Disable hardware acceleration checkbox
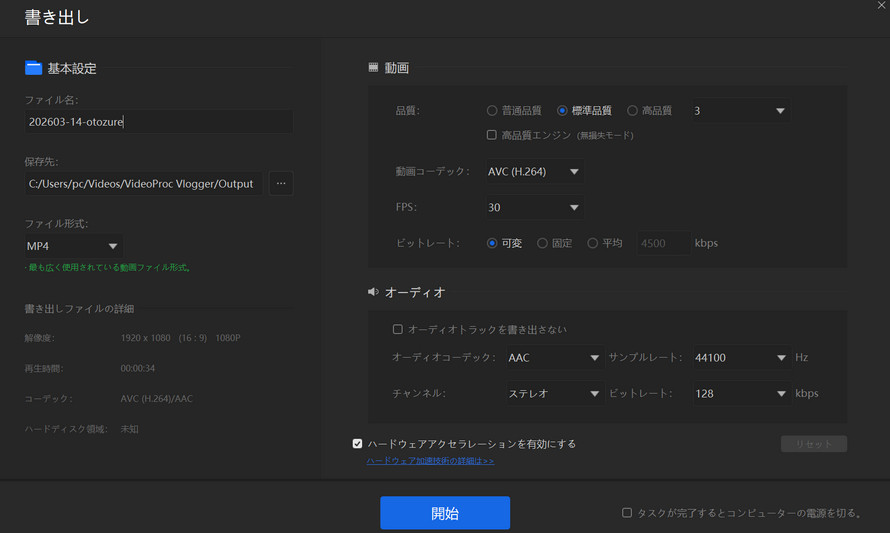This screenshot has width=890, height=533. 358,443
